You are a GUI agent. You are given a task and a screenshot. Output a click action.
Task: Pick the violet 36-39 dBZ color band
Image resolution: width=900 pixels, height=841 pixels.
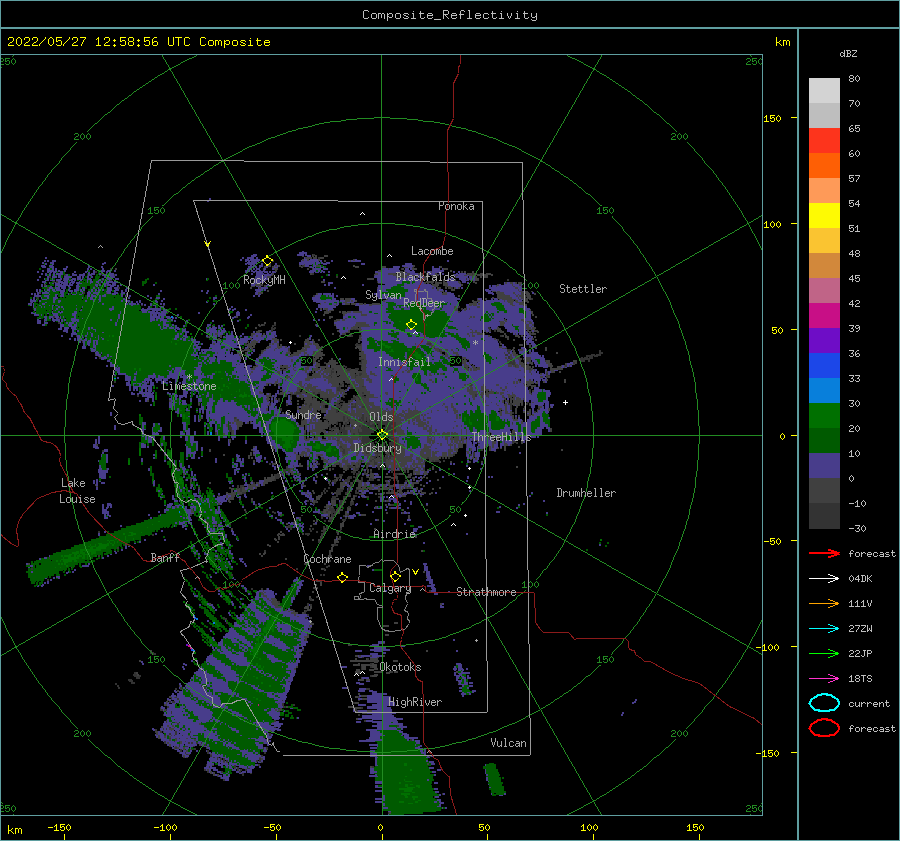click(824, 341)
